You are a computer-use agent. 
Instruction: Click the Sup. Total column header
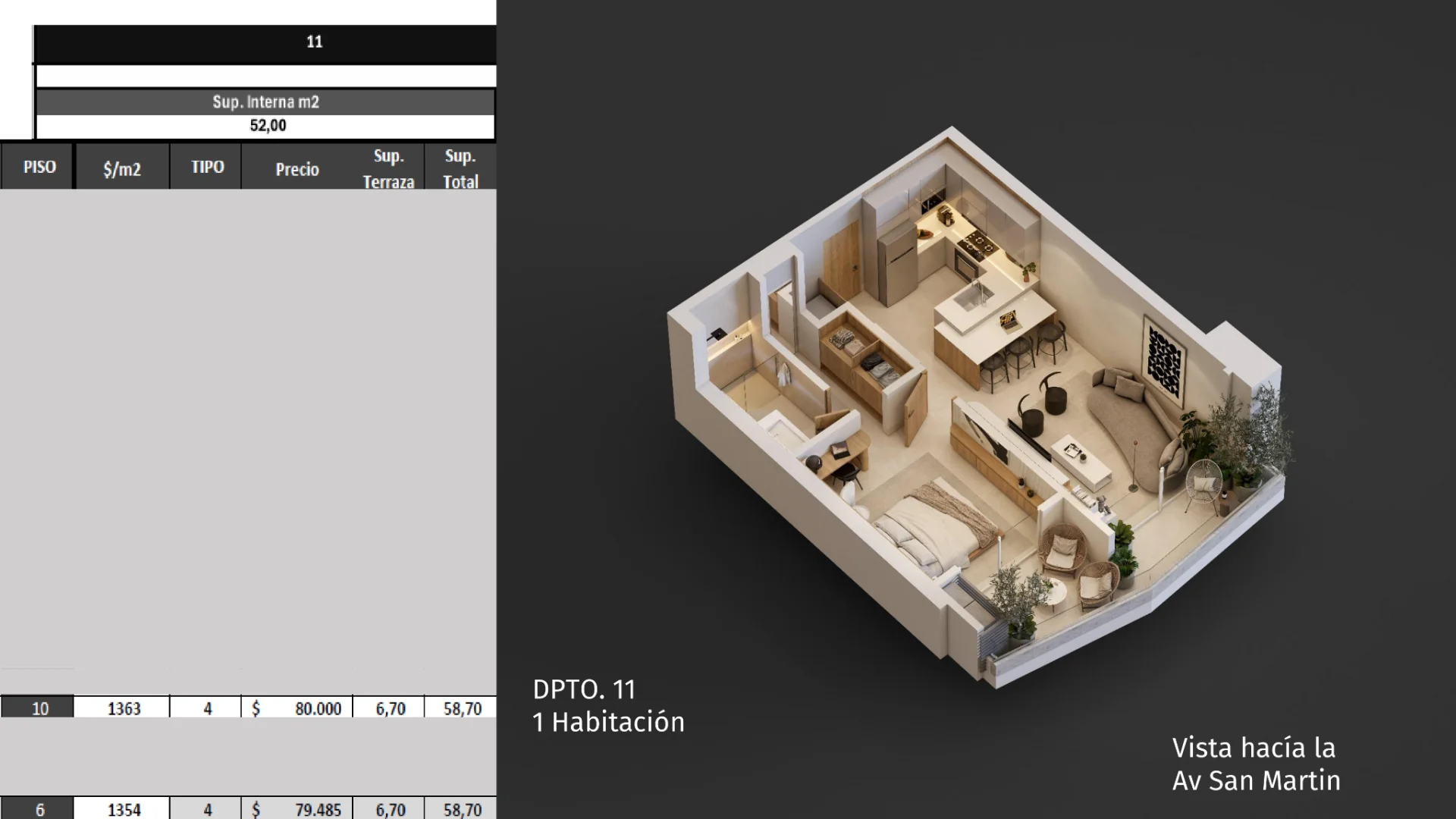[460, 168]
